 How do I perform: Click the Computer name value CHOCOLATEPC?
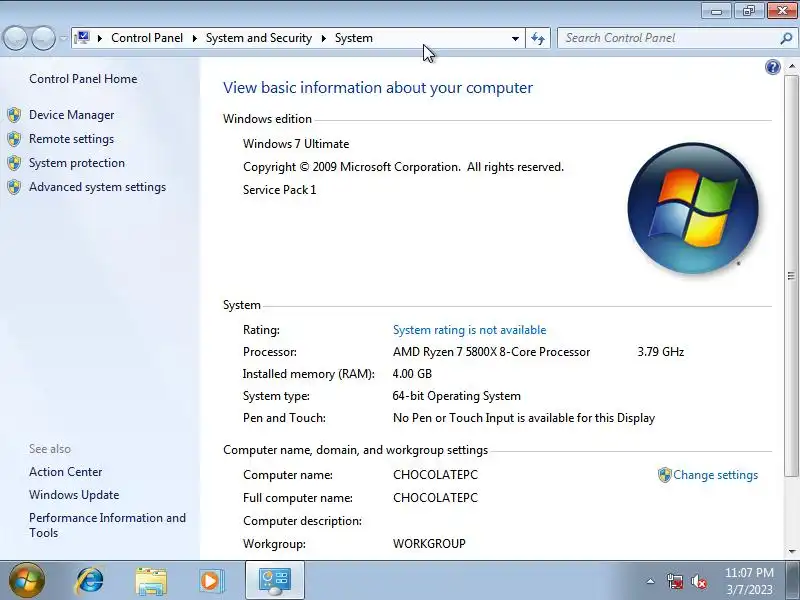[435, 474]
